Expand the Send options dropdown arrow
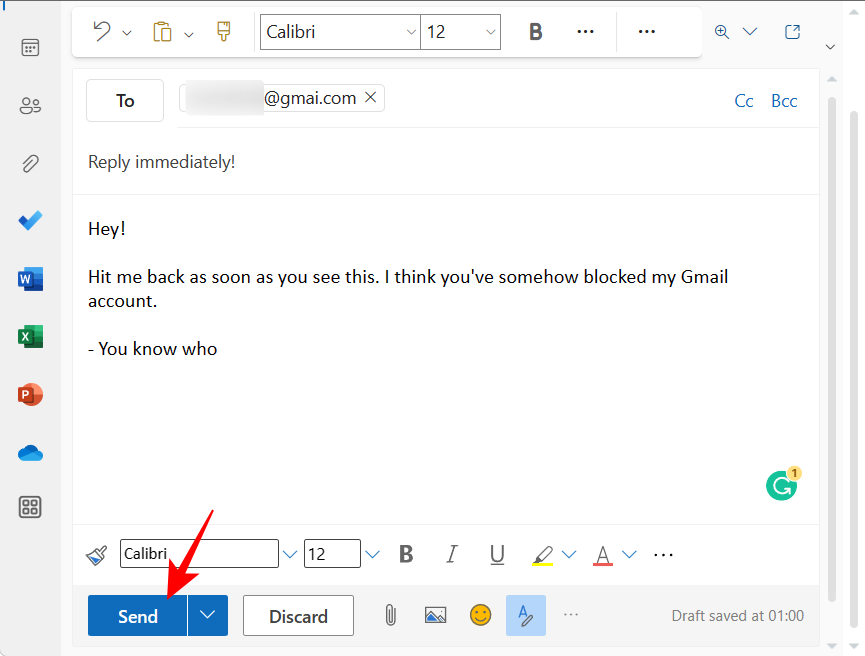 208,615
